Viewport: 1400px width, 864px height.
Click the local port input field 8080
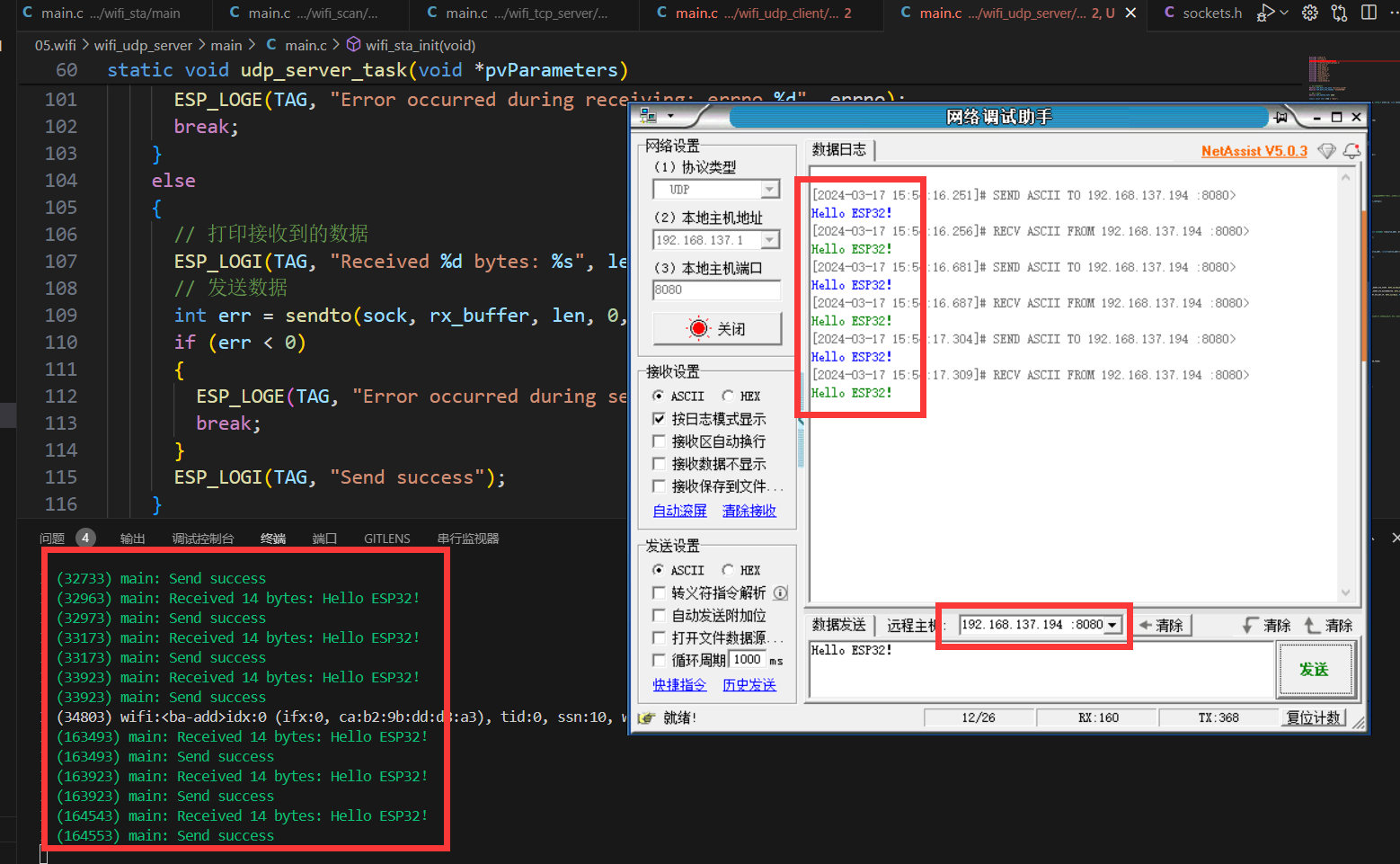(x=715, y=289)
